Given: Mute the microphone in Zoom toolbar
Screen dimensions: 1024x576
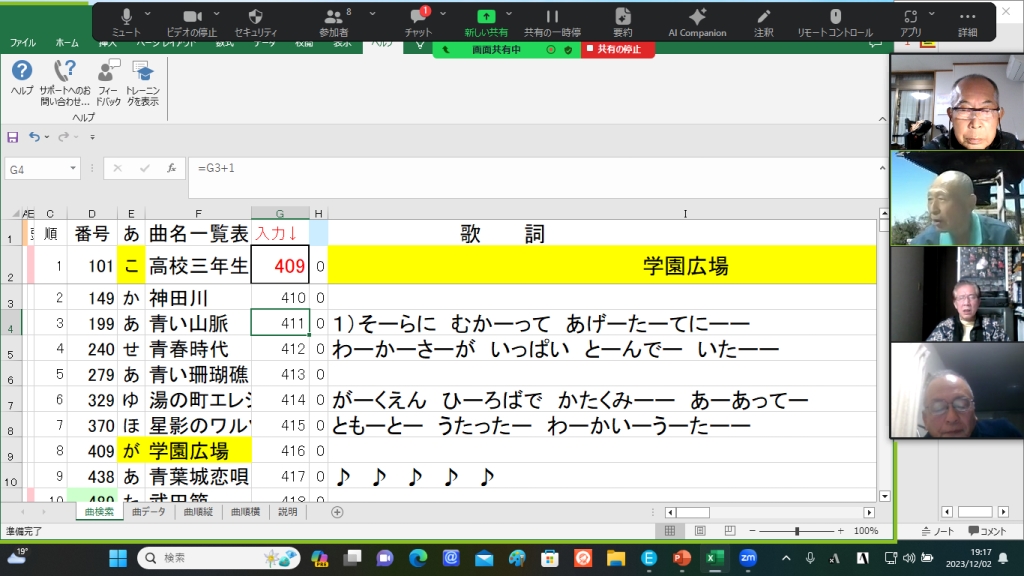Looking at the screenshot, I should [126, 22].
